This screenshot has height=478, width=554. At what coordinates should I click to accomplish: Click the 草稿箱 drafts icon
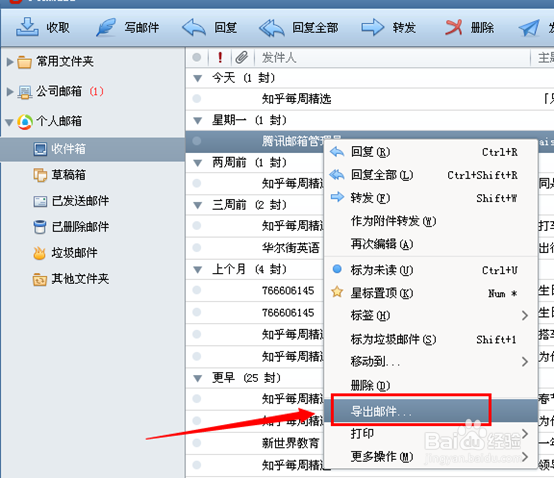40,175
